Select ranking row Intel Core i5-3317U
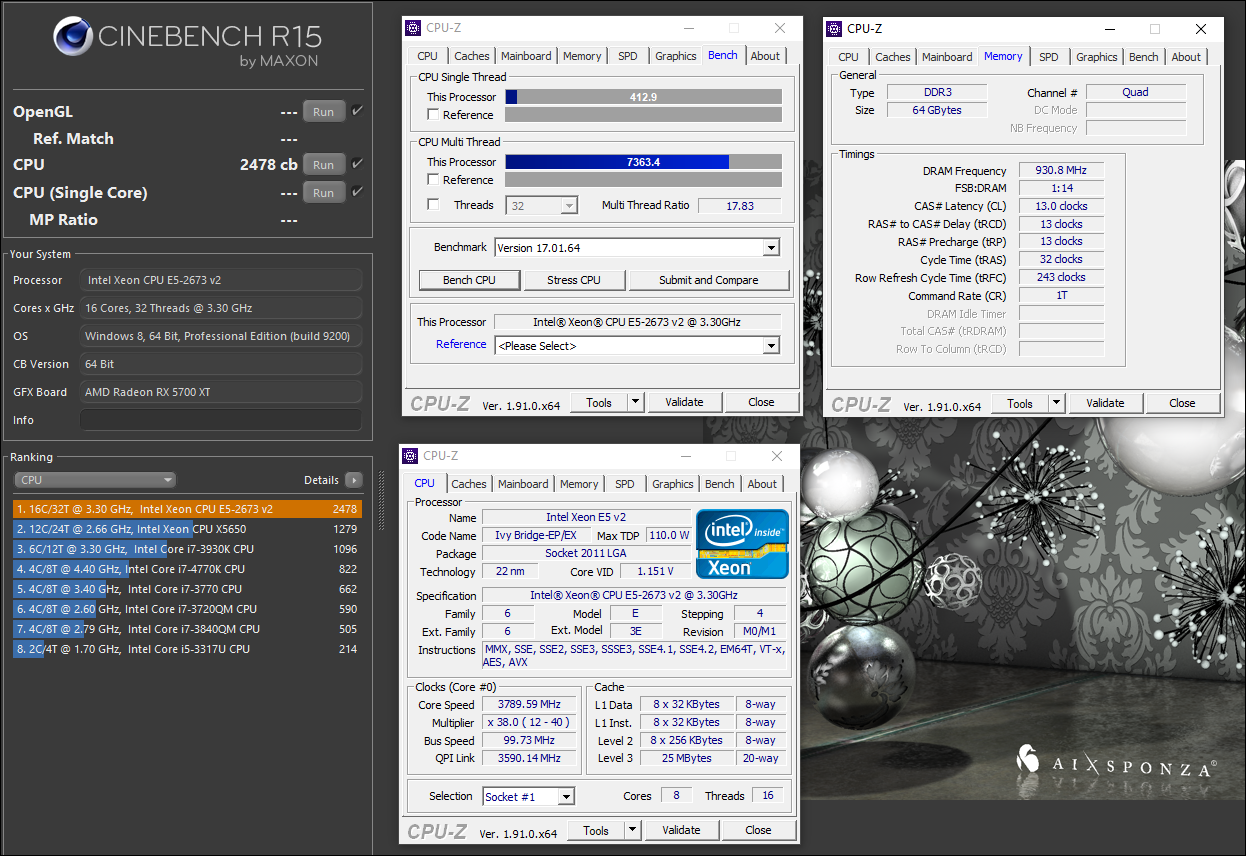Screen dimensions: 1246x856 [x=187, y=649]
